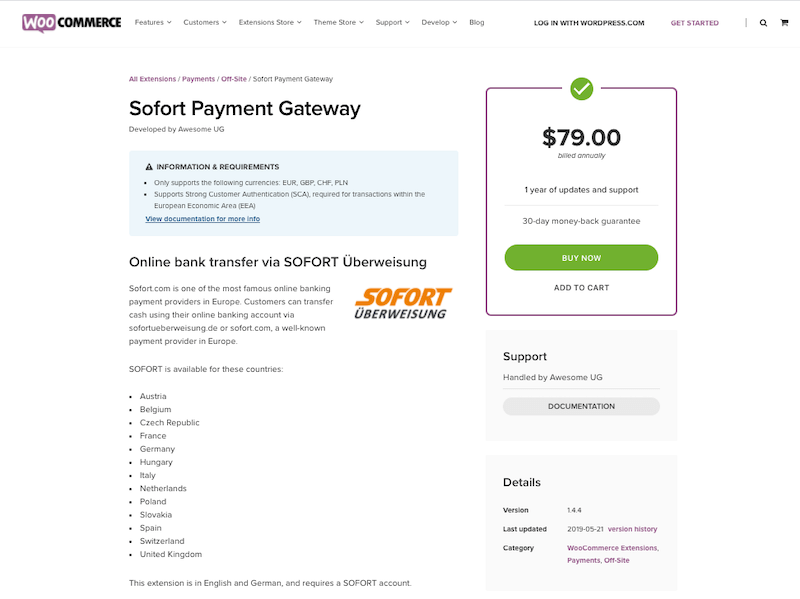The image size is (800, 599).
Task: Click Log In With WordPress.com
Action: (x=589, y=23)
